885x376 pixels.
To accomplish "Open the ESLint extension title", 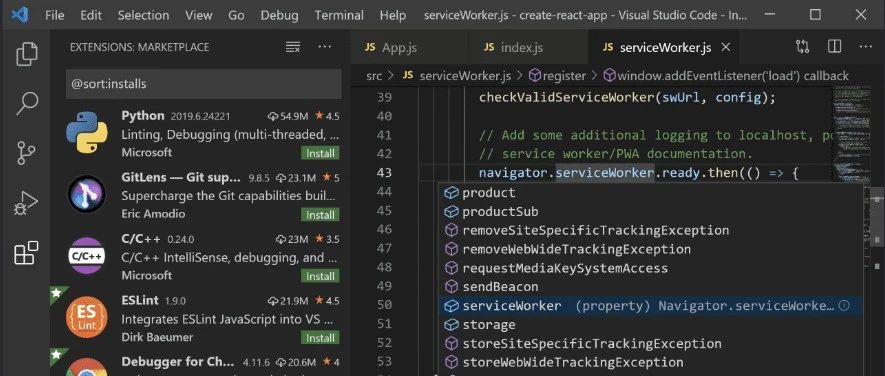I will 140,300.
